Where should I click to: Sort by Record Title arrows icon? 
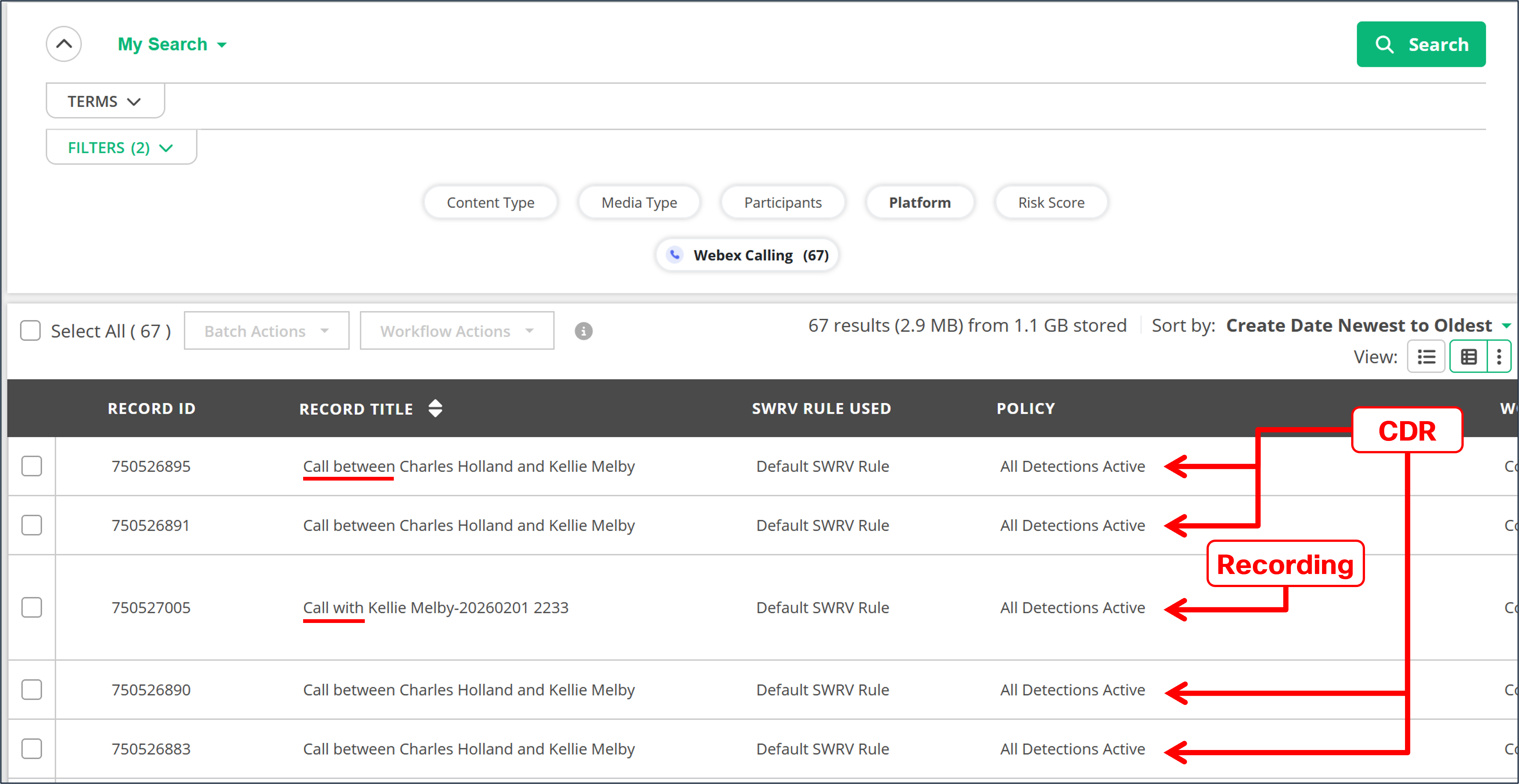435,408
